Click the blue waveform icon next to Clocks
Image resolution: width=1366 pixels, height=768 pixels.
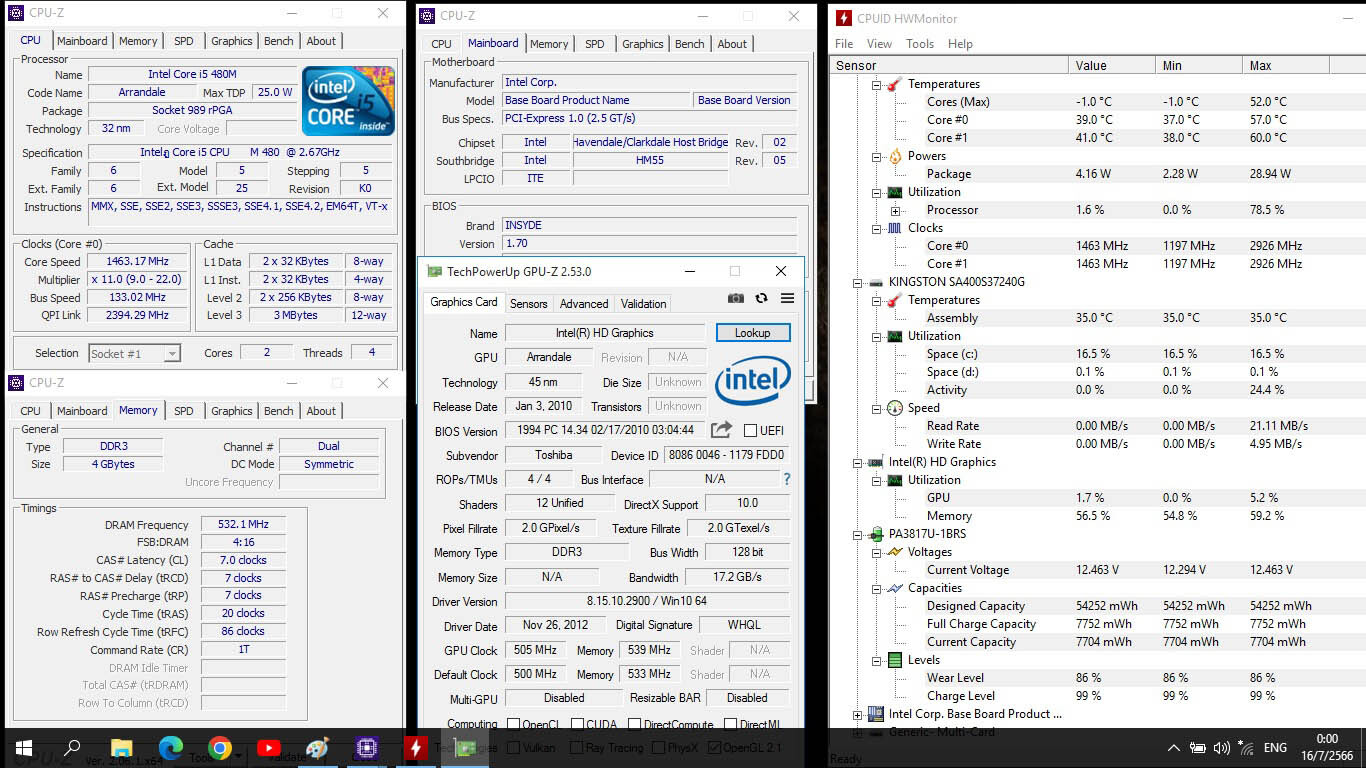point(895,228)
